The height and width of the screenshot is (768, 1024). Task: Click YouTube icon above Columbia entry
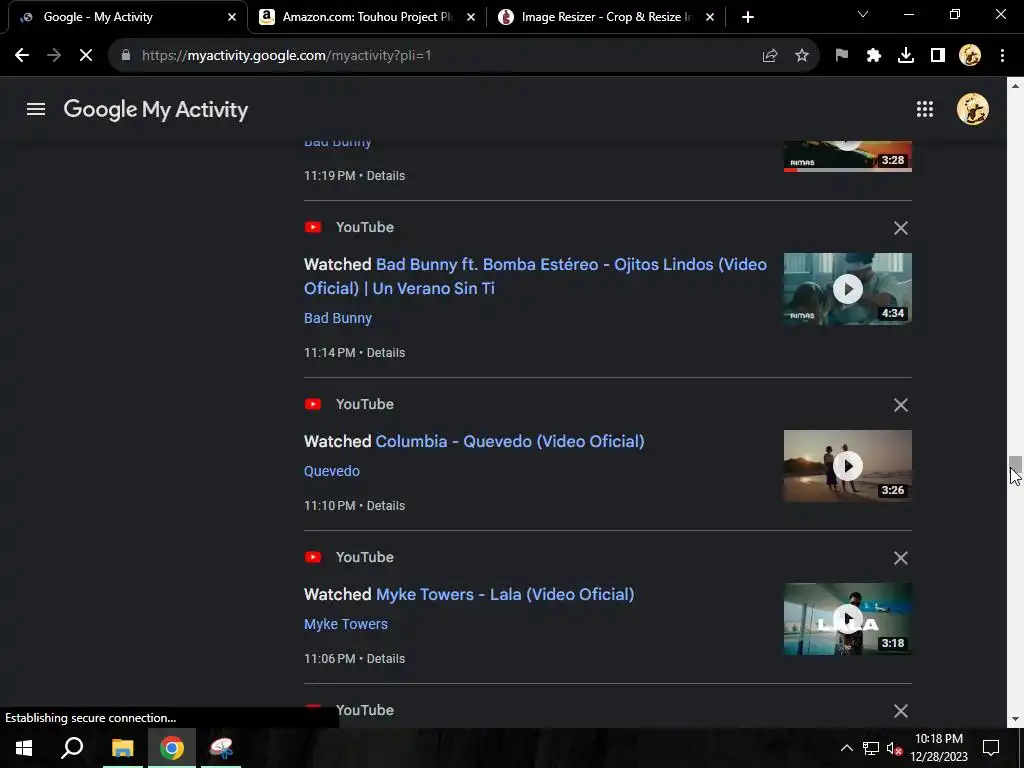tap(313, 404)
